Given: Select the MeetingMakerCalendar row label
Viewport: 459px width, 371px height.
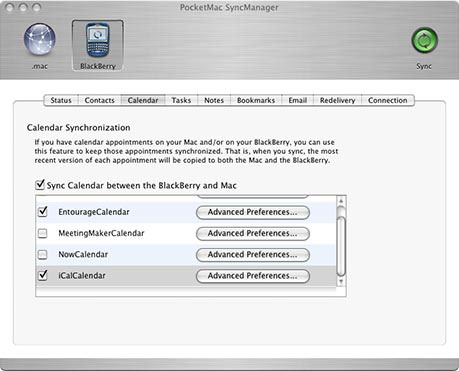Looking at the screenshot, I should click(x=101, y=233).
